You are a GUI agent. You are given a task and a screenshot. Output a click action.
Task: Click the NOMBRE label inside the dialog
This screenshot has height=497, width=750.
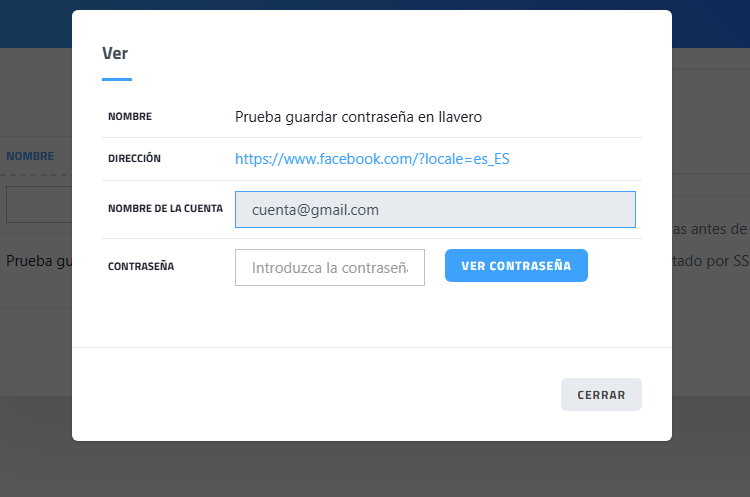point(130,117)
